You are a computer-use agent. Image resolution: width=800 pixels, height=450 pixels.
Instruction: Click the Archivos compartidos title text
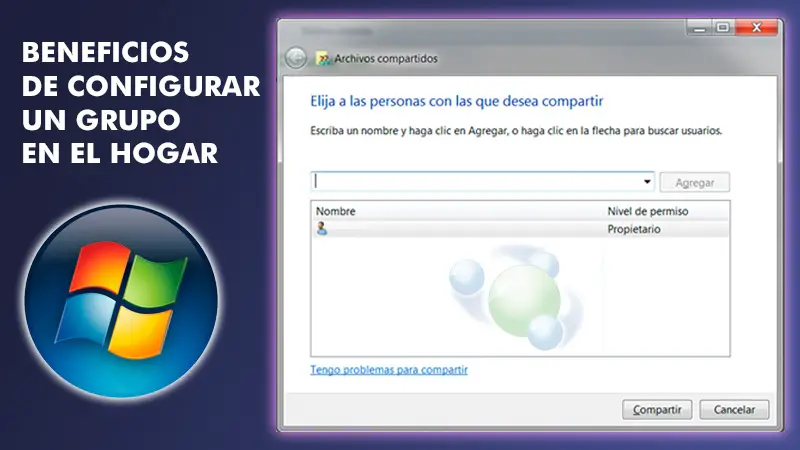coord(386,59)
